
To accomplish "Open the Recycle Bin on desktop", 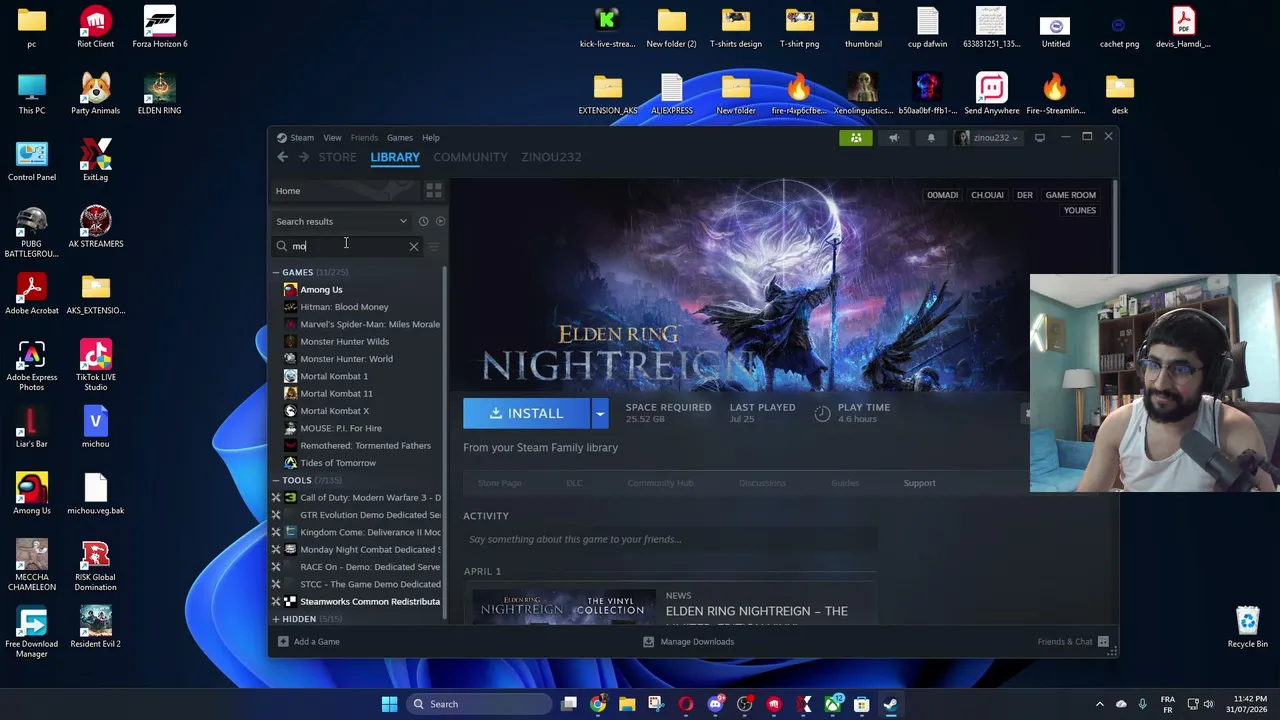I will tap(1247, 627).
